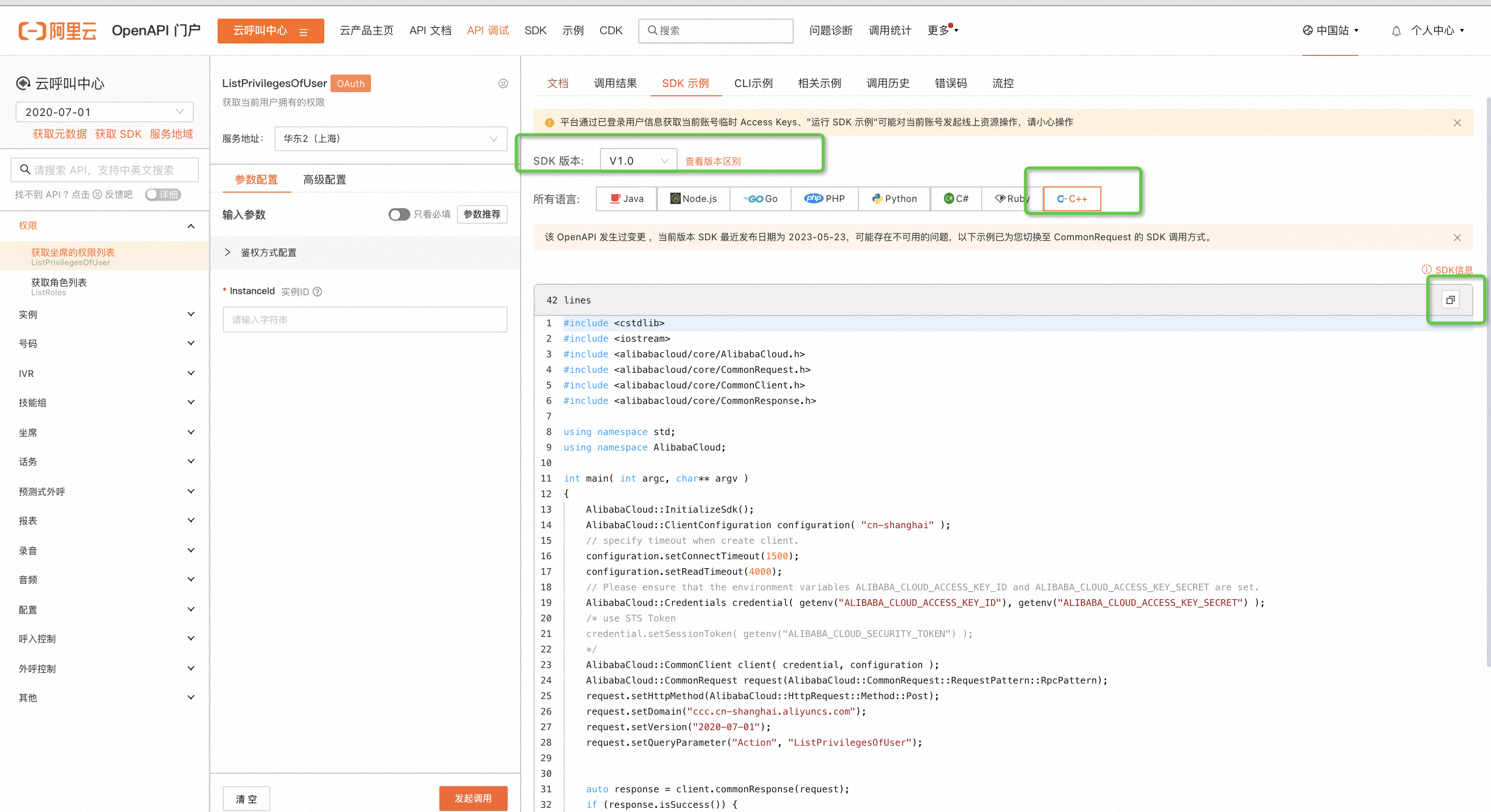Copy code with the copy icon
Viewport: 1491px width, 812px height.
tap(1450, 300)
